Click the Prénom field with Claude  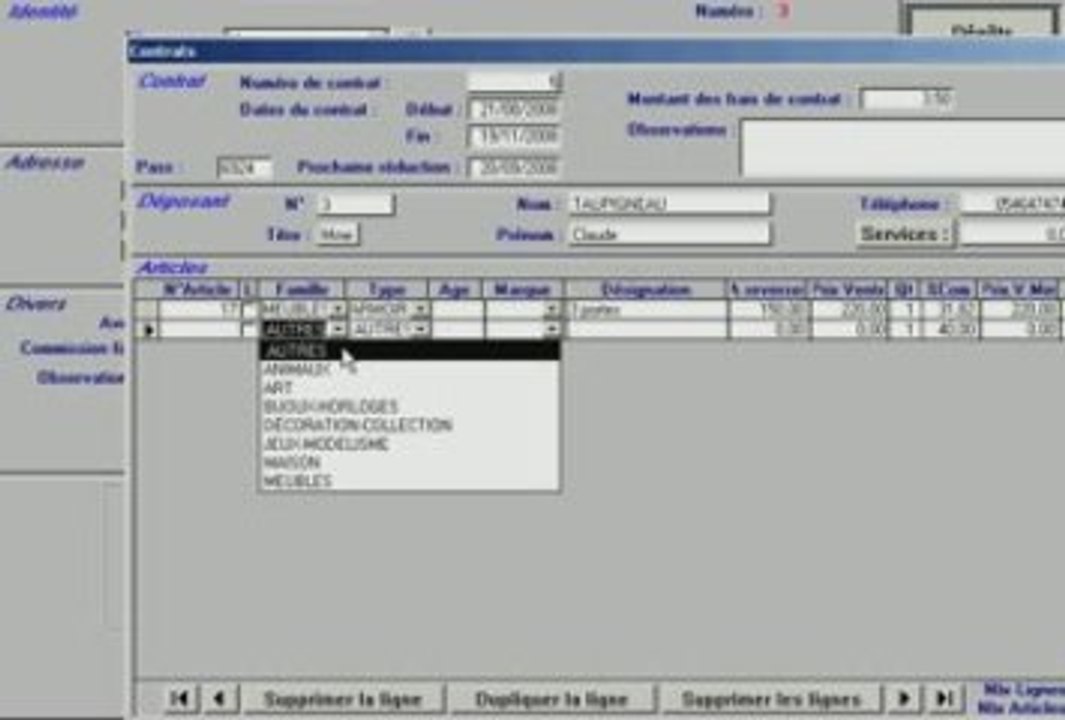[x=669, y=234]
